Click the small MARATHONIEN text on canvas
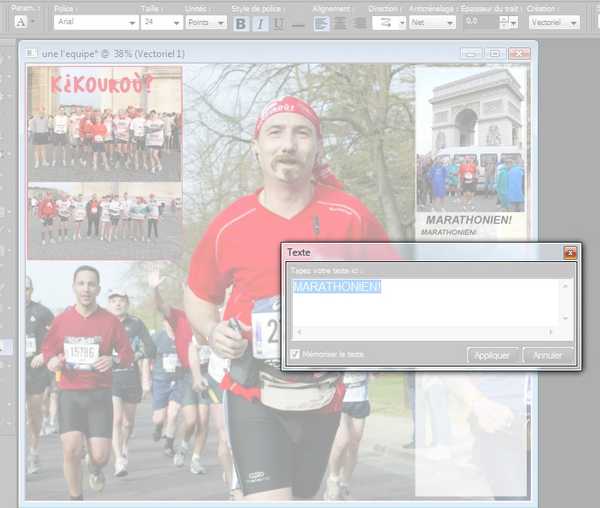Viewport: 600px width, 508px height. coord(448,233)
